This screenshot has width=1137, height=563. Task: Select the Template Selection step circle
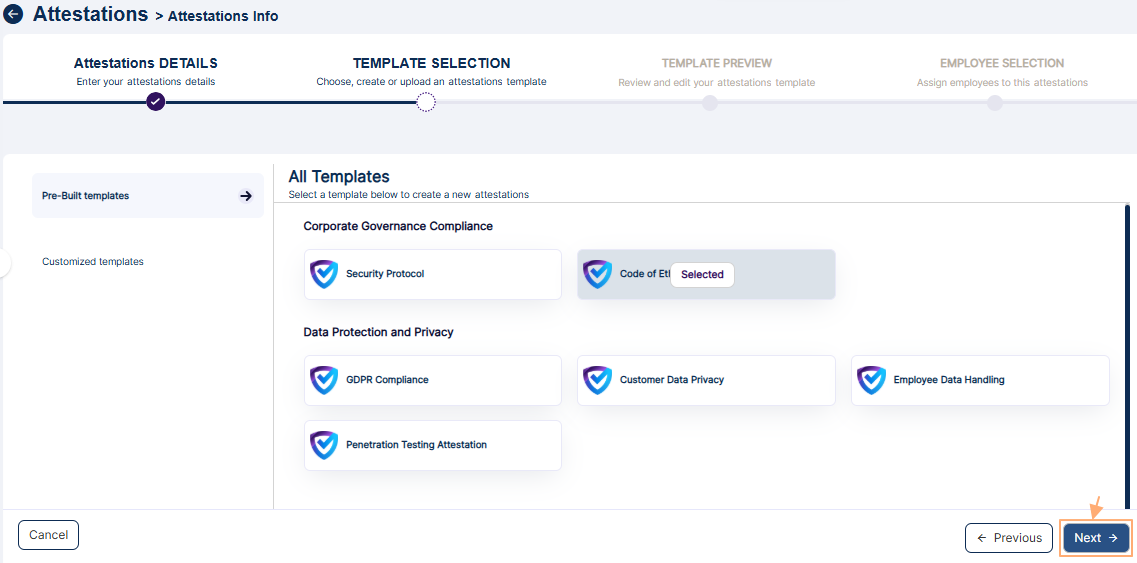point(426,102)
